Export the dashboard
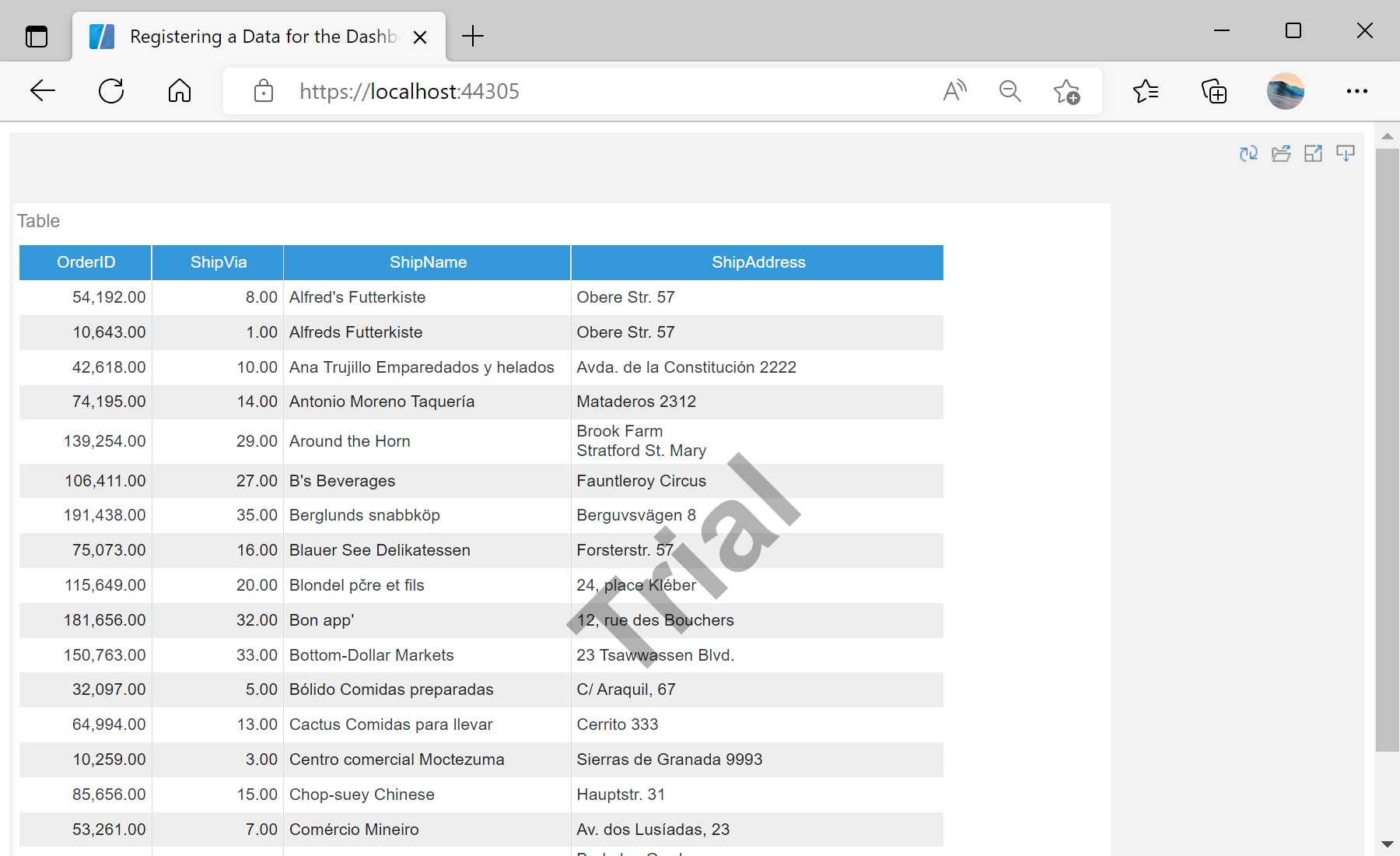The width and height of the screenshot is (1400, 856). pyautogui.click(x=1346, y=153)
